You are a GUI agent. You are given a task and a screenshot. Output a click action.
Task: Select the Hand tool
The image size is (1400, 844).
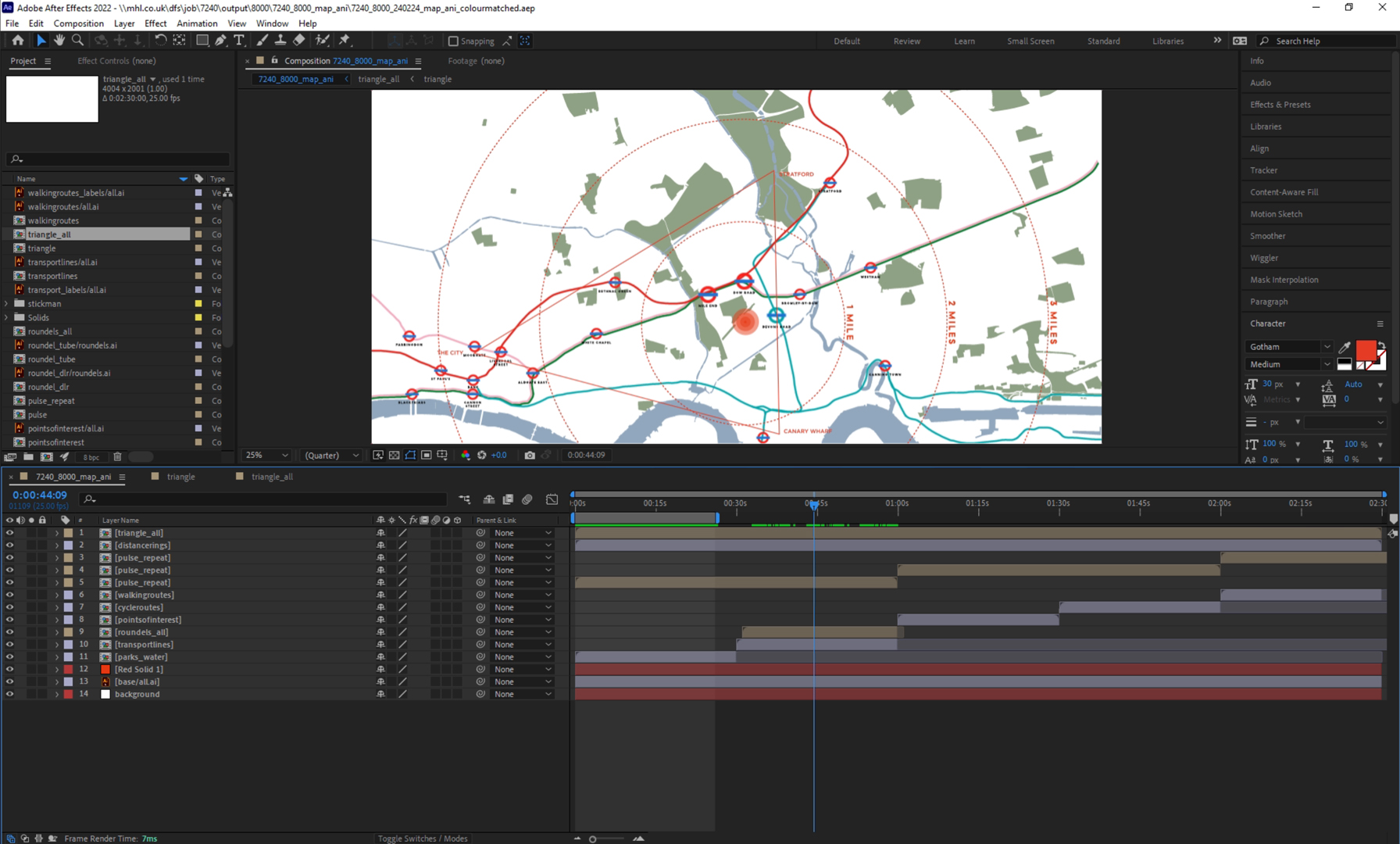click(59, 40)
